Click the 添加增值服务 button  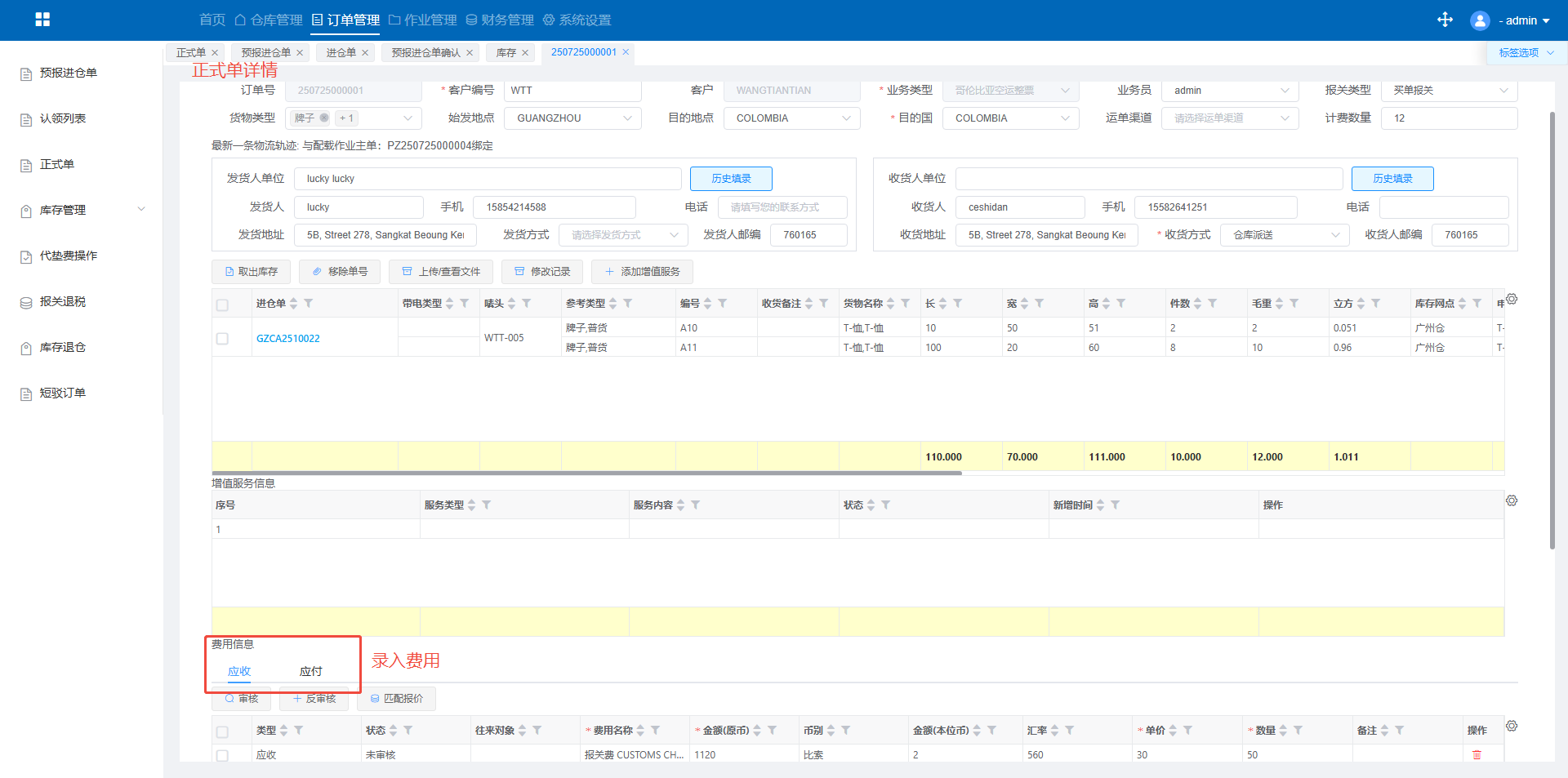tap(642, 272)
